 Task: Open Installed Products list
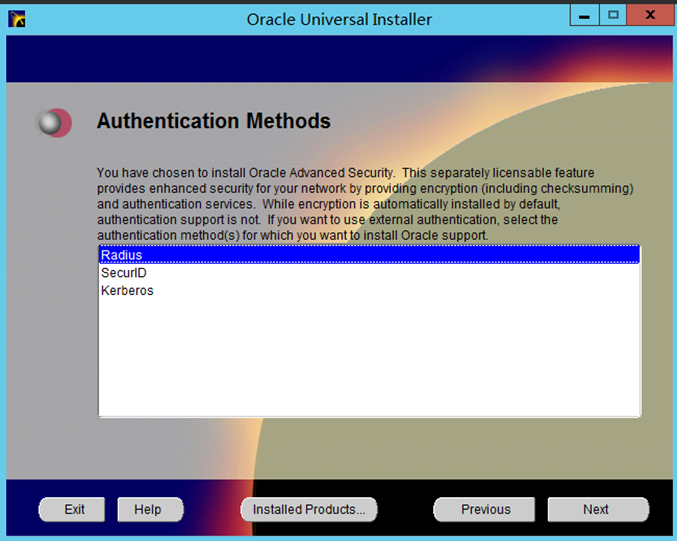(309, 509)
